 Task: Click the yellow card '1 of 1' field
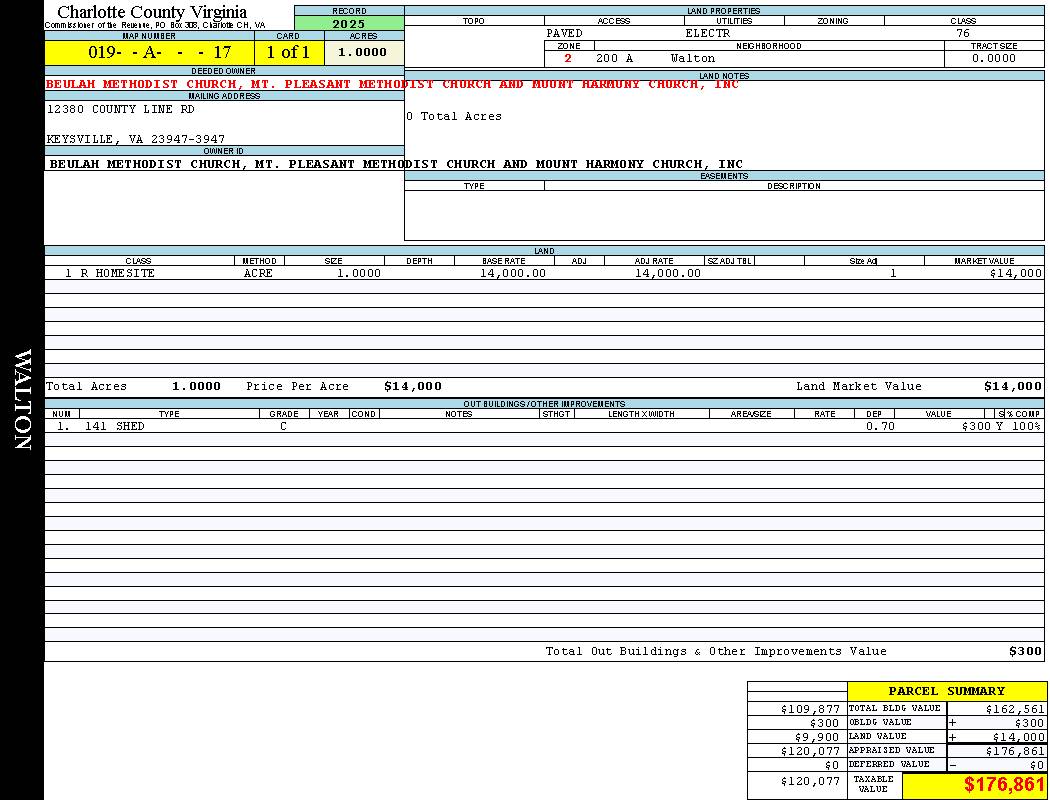(288, 52)
